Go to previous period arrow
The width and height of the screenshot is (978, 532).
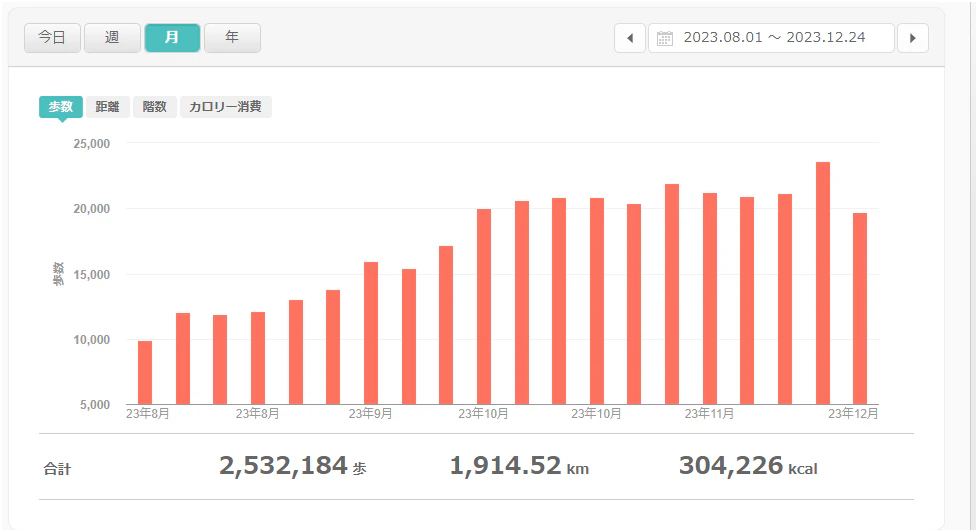(x=630, y=38)
